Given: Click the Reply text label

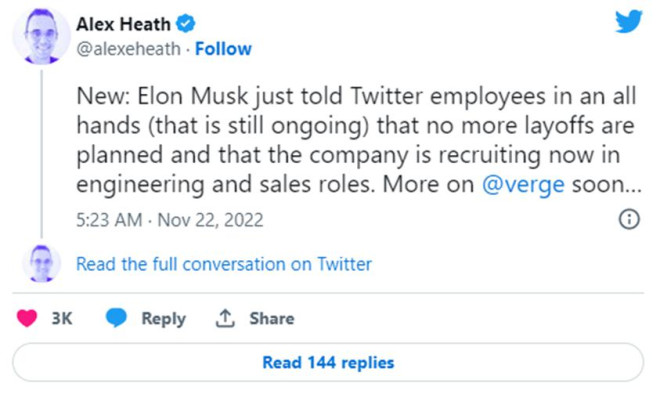Looking at the screenshot, I should coord(163,319).
